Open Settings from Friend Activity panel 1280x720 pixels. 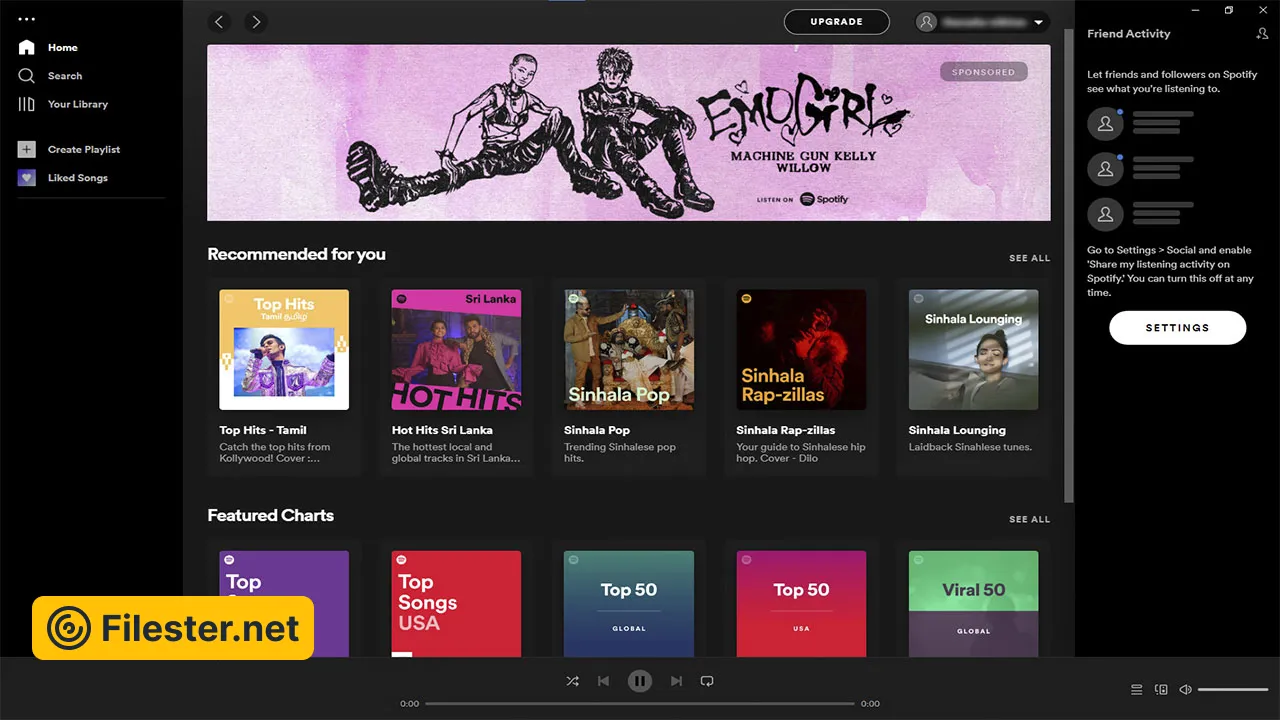click(1177, 328)
